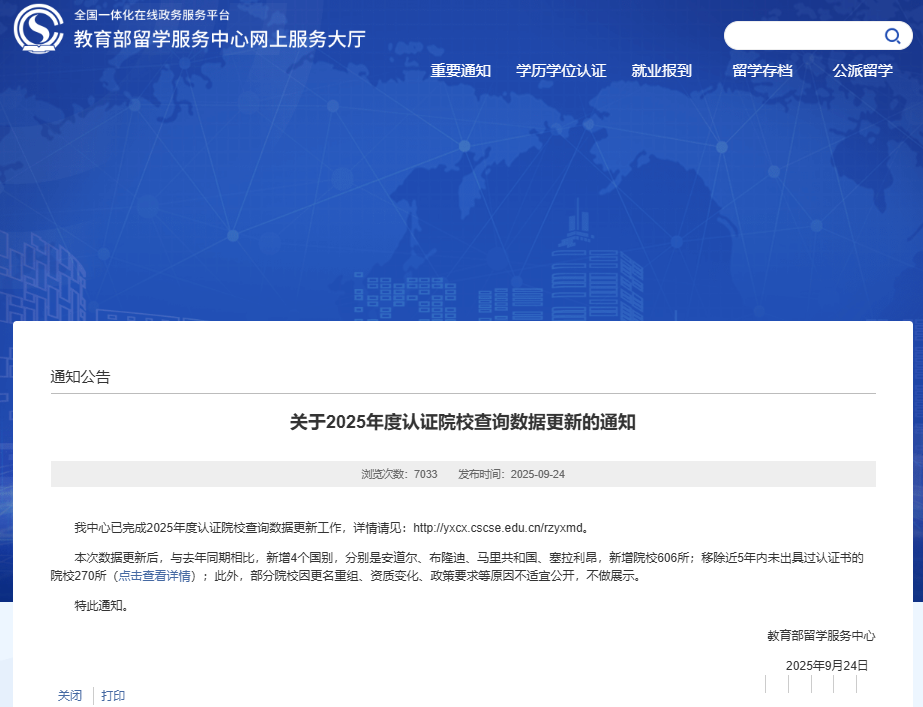Click the 关闭 button at bottom left

68,695
